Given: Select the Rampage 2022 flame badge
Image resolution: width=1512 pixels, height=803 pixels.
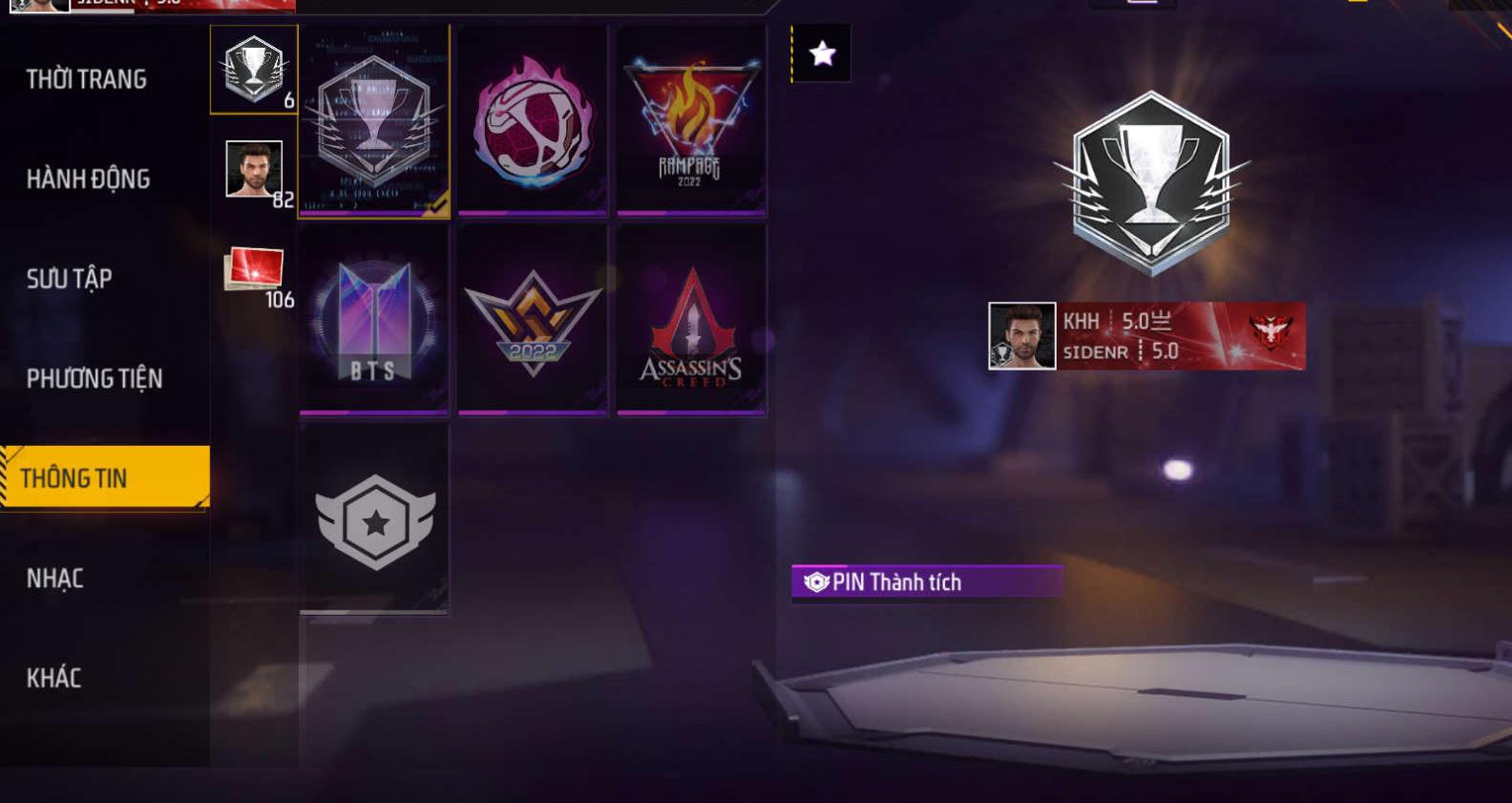Looking at the screenshot, I should click(x=691, y=121).
